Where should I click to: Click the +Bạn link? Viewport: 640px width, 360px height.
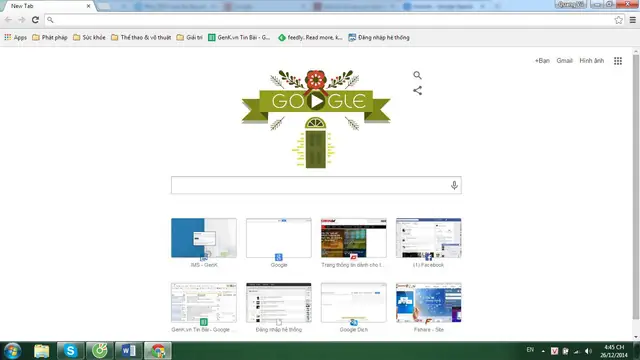pyautogui.click(x=542, y=61)
